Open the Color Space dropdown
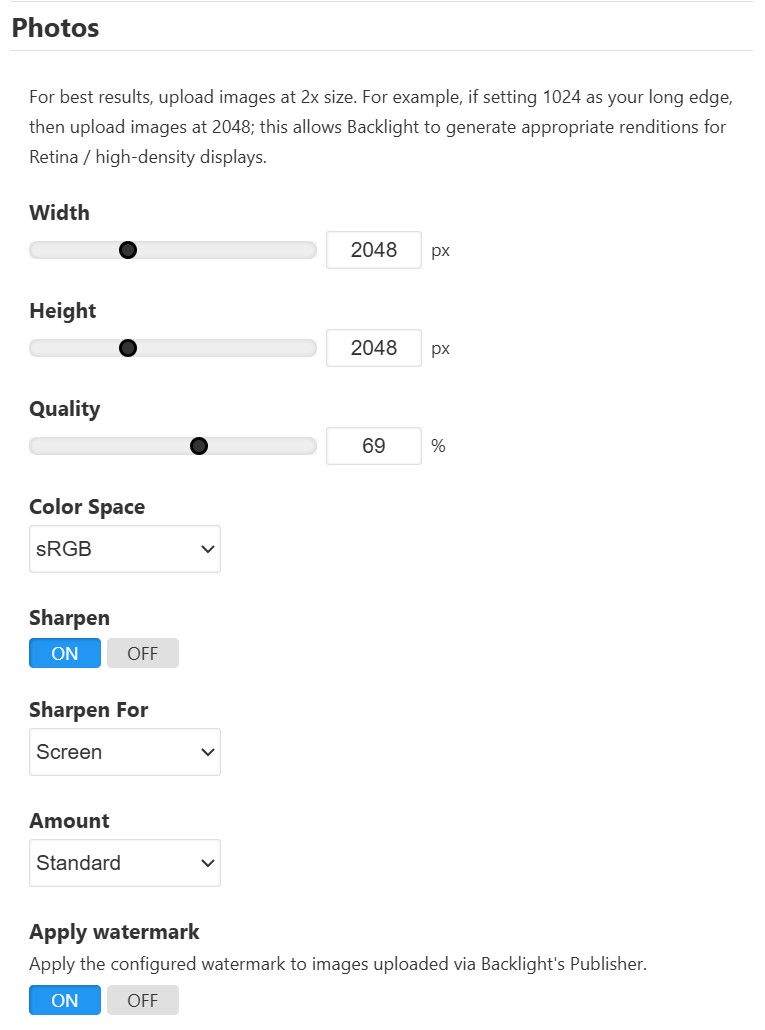This screenshot has height=1030, width=765. (x=125, y=549)
